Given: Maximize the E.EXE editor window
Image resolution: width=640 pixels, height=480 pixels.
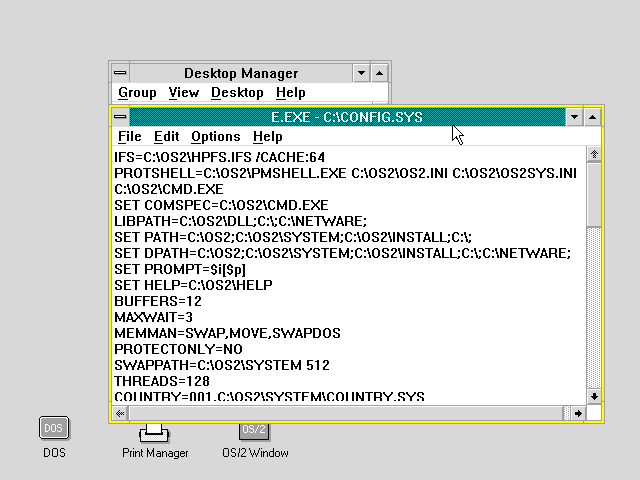Looking at the screenshot, I should 592,117.
